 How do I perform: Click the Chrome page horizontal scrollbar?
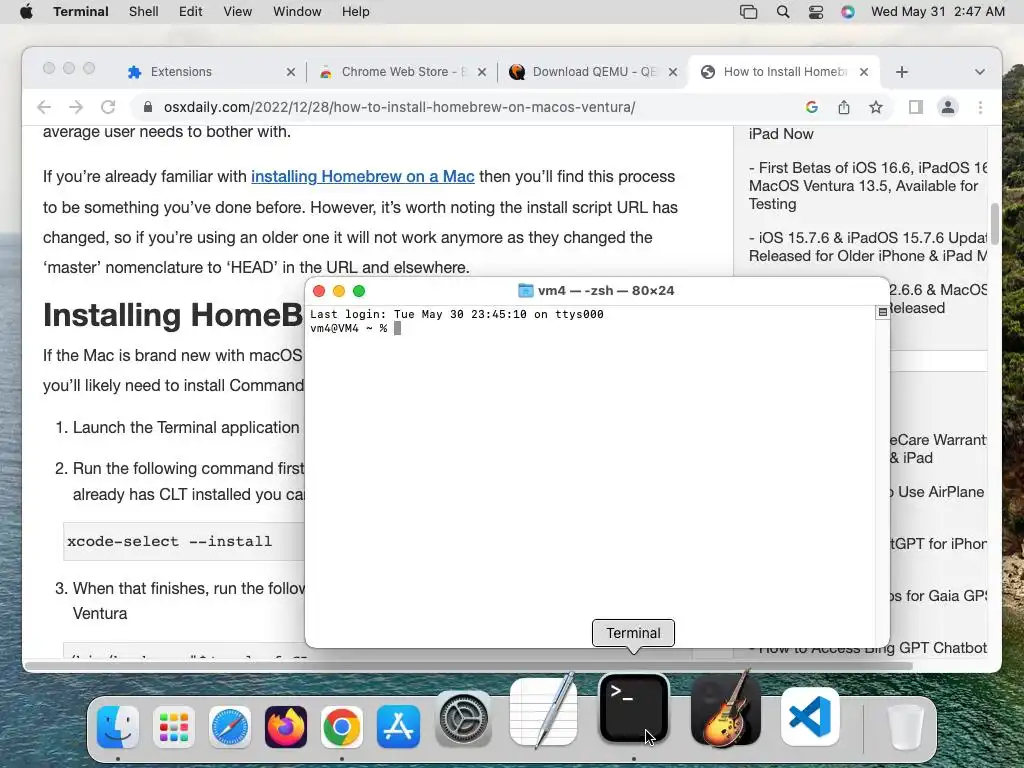click(x=468, y=666)
